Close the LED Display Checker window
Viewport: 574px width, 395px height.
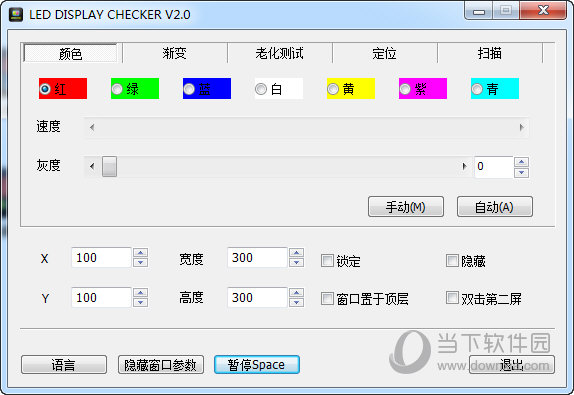pos(543,10)
